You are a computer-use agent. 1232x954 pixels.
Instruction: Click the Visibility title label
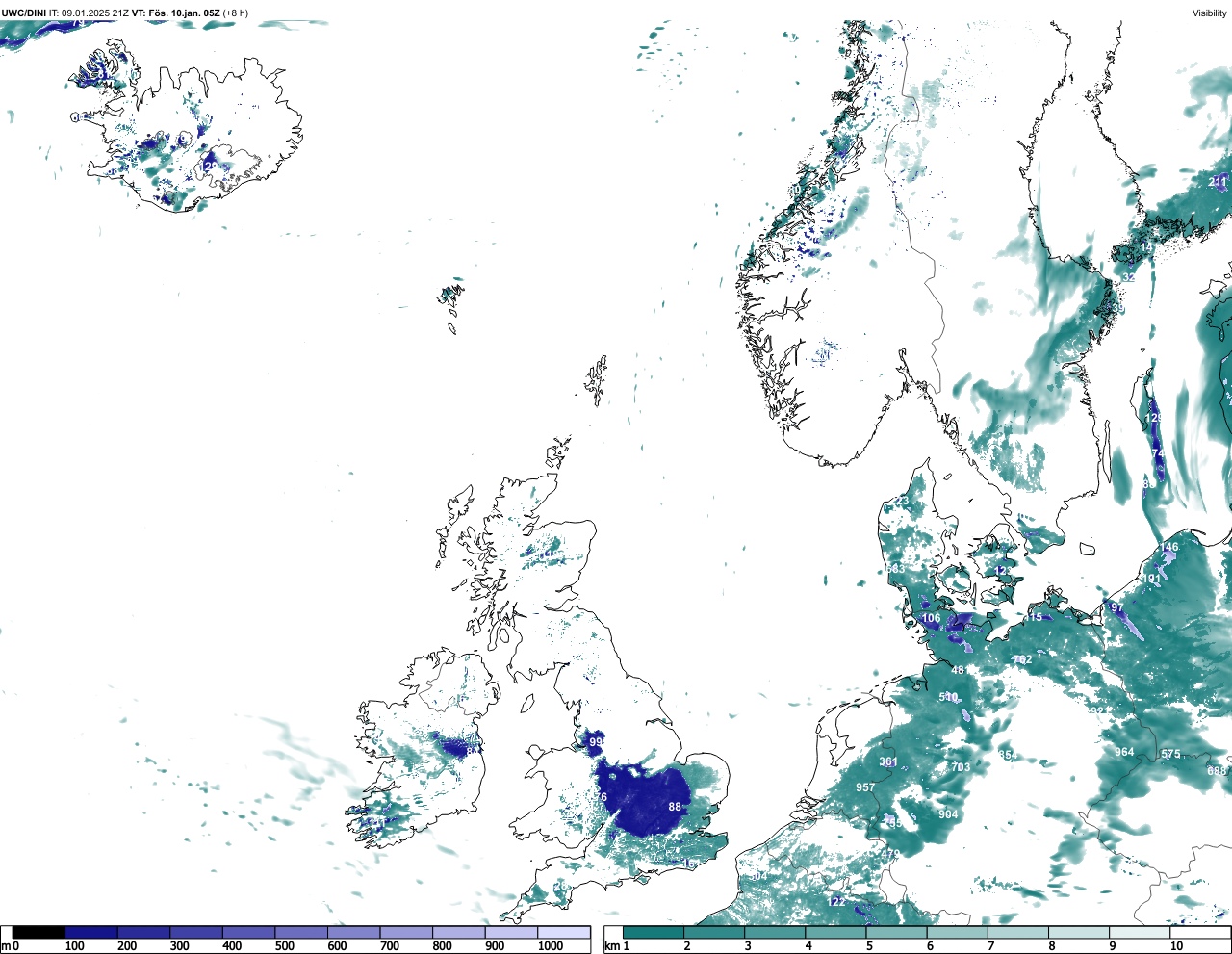(x=1210, y=13)
